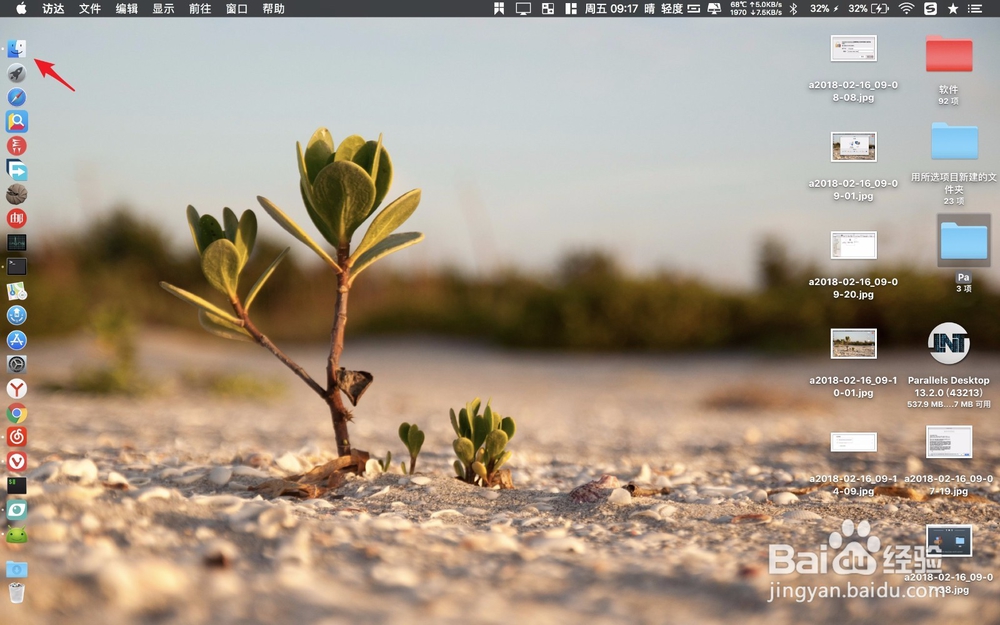Screen dimensions: 1000x625
Task: Open the Trash in the Dock
Action: point(17,593)
